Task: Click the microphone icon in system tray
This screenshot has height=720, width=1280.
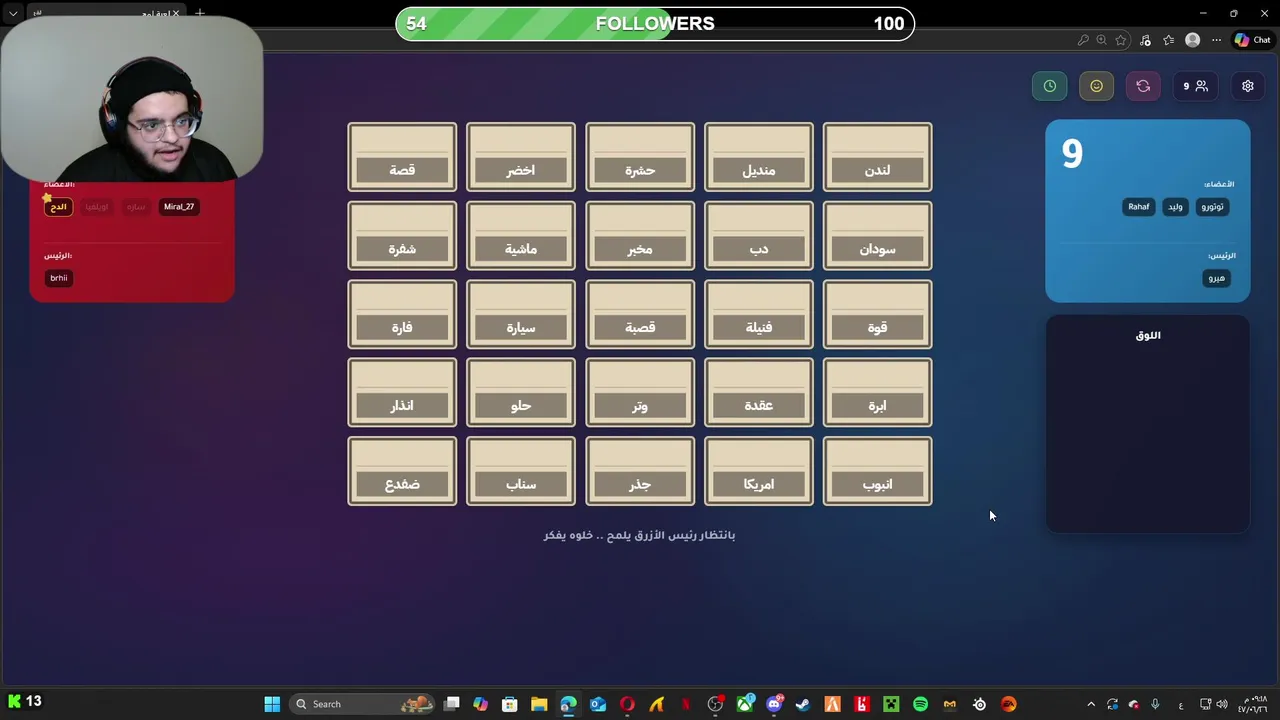Action: [x=1155, y=704]
